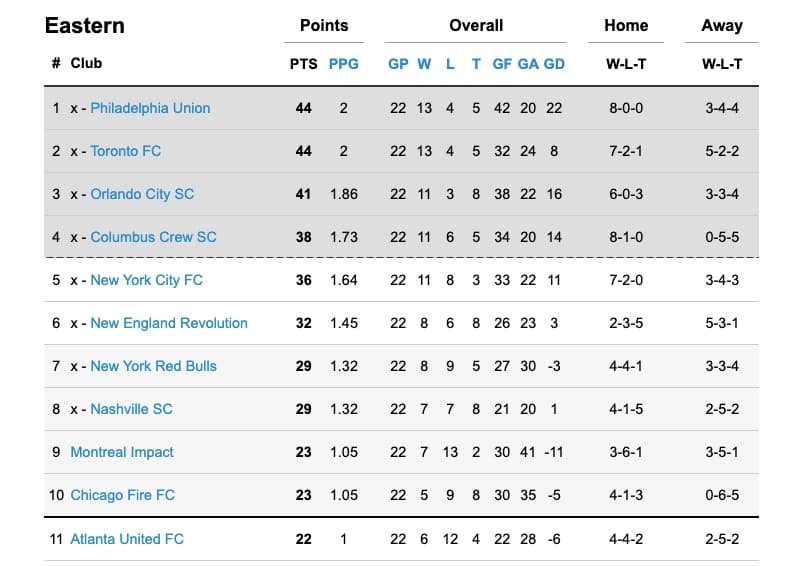
Task: Open Atlanta United FC club link
Action: pyautogui.click(x=127, y=539)
